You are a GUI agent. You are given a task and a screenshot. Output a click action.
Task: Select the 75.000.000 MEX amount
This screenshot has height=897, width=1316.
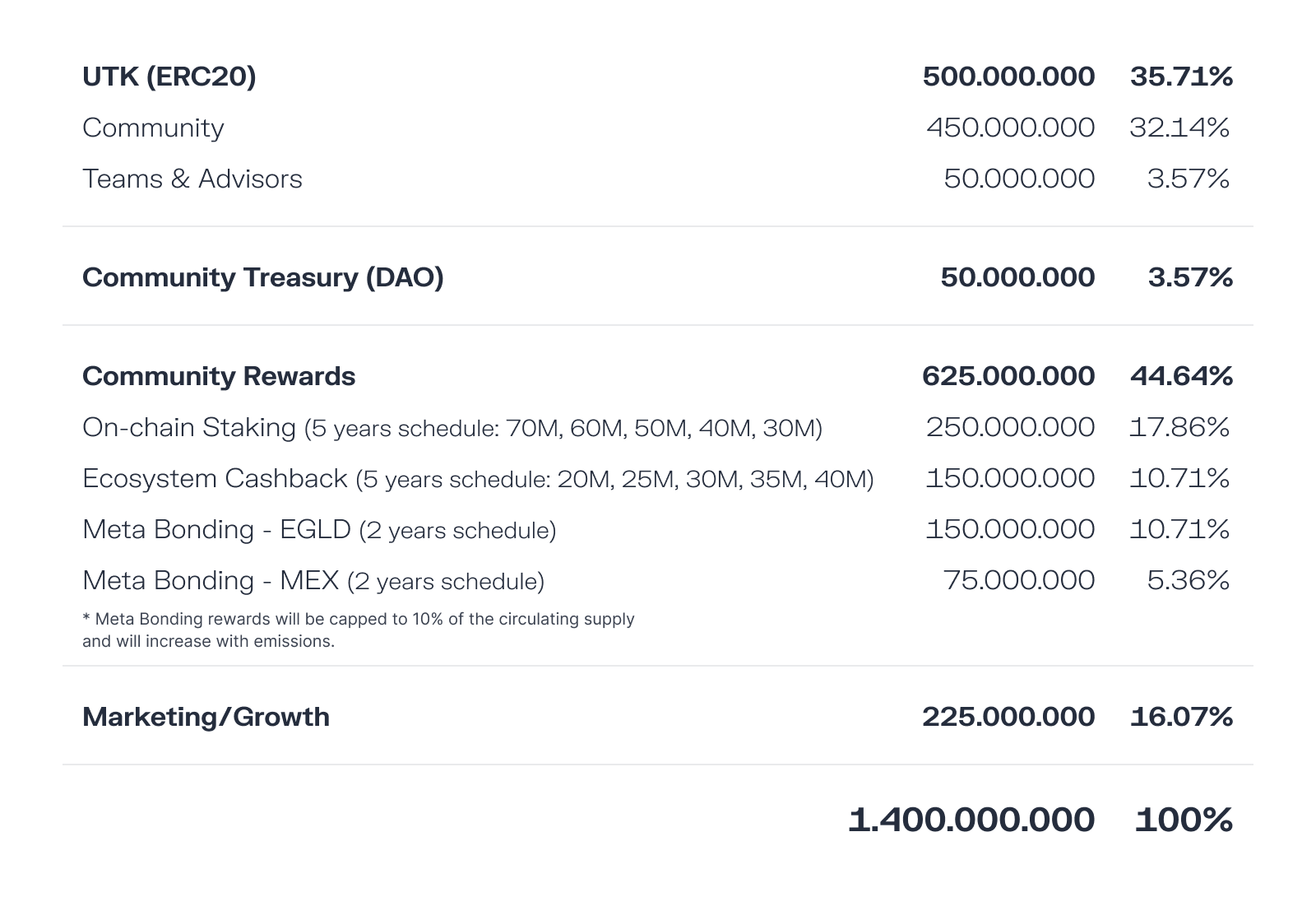(1019, 580)
